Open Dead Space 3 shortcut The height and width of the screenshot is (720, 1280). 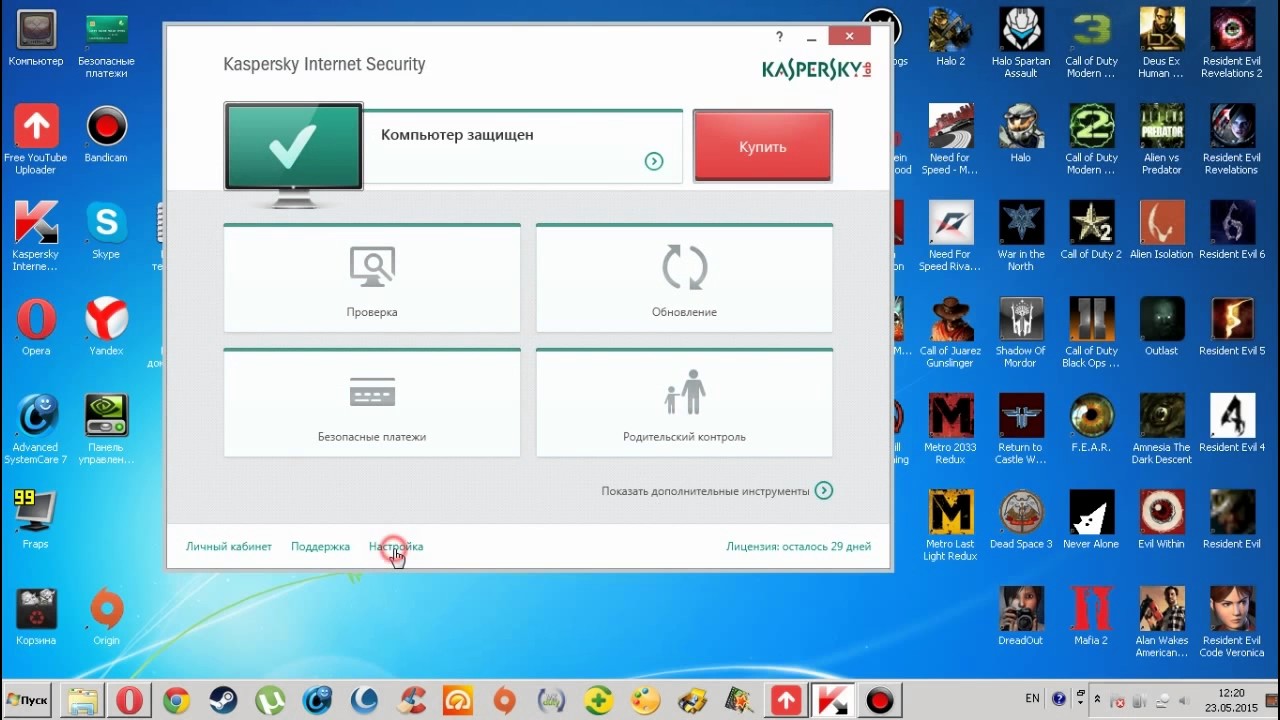[1021, 520]
